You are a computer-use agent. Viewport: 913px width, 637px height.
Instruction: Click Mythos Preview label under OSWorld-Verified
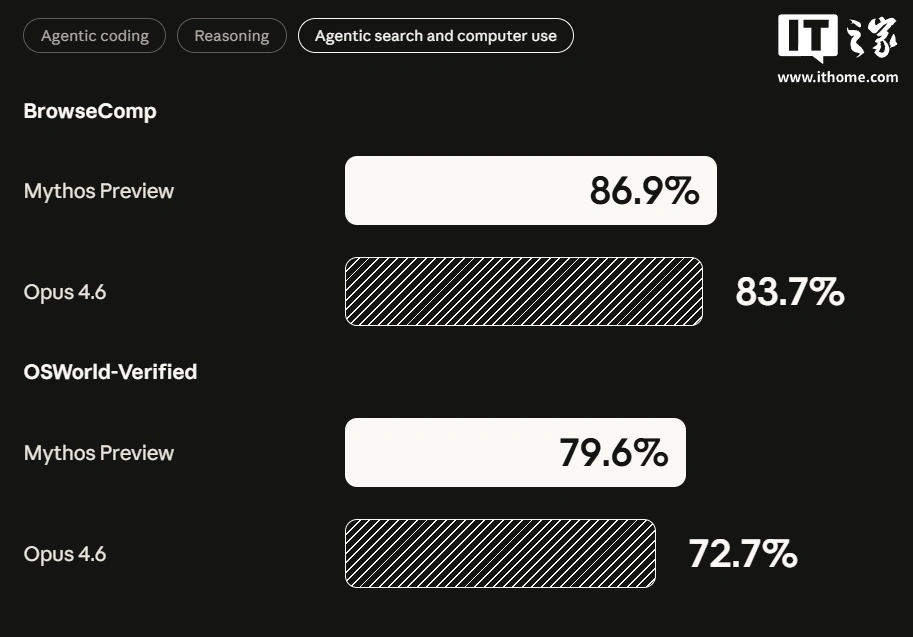pos(99,453)
